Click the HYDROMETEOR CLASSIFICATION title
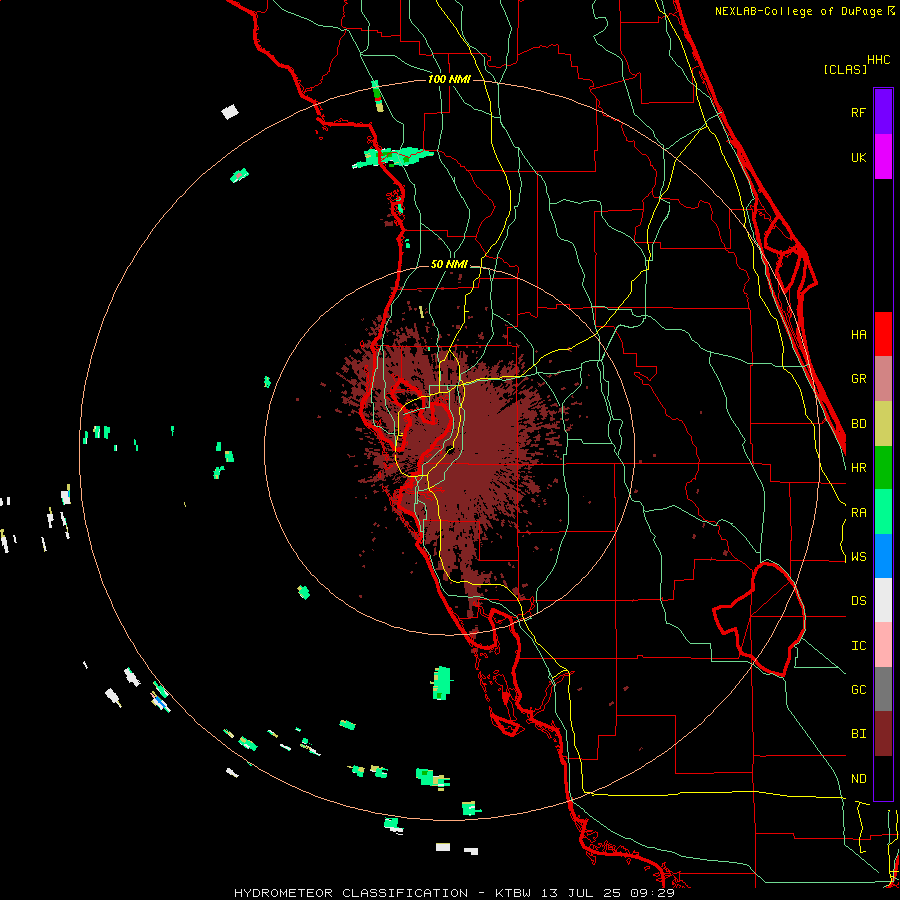Screen dimensions: 900x900 click(350, 893)
